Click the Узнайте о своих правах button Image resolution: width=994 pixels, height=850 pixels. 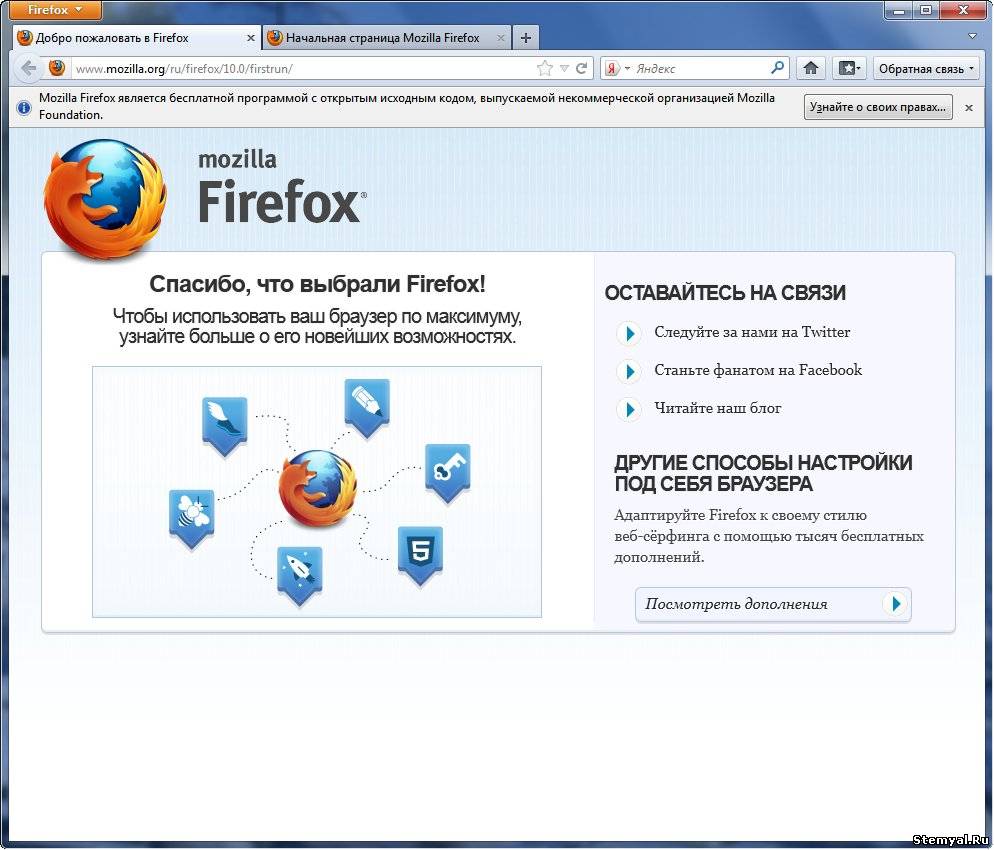tap(878, 107)
